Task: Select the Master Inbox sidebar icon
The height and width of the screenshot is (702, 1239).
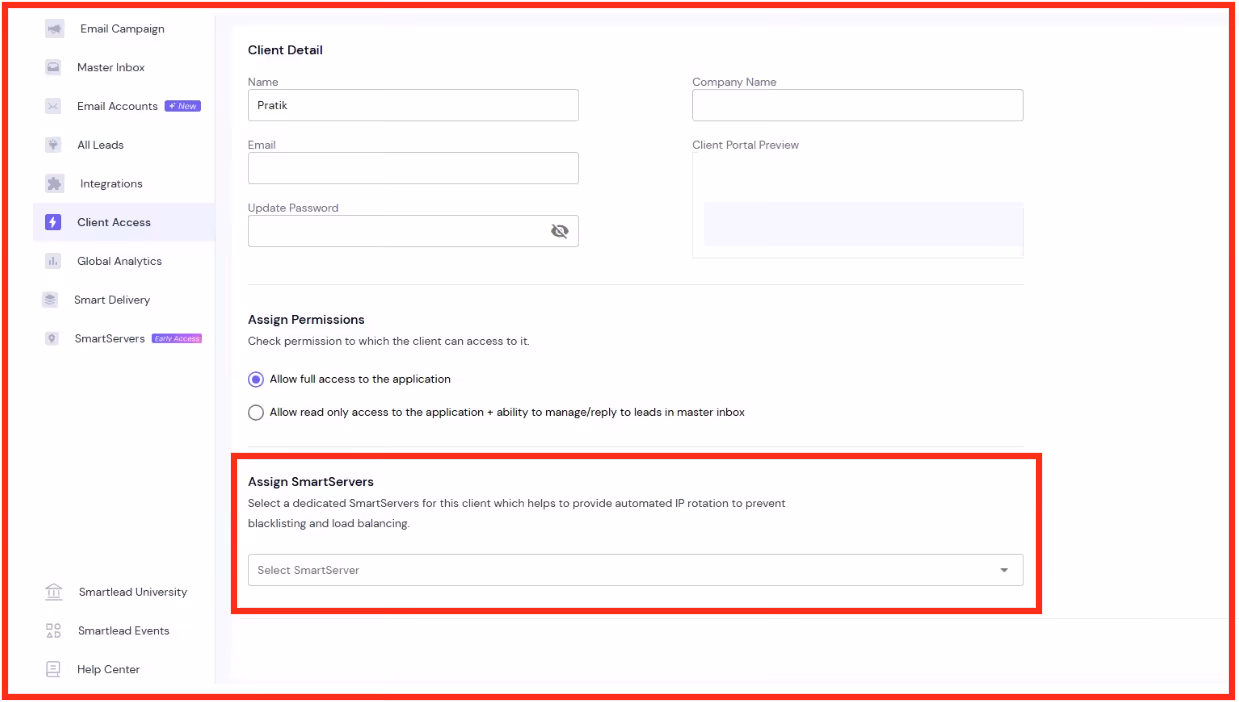Action: point(53,67)
